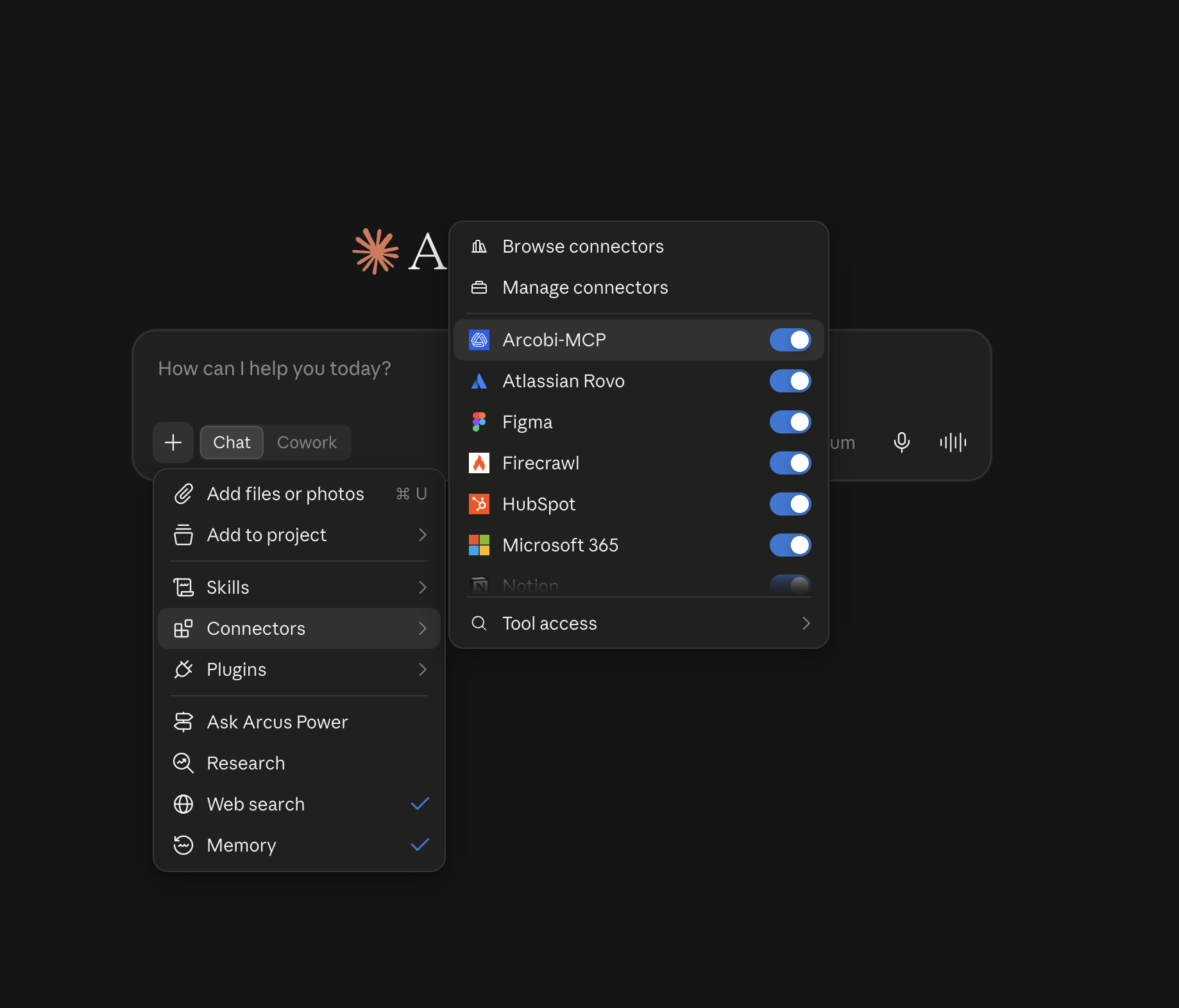Click the Figma label text
Image resolution: width=1179 pixels, height=1008 pixels.
tap(527, 423)
